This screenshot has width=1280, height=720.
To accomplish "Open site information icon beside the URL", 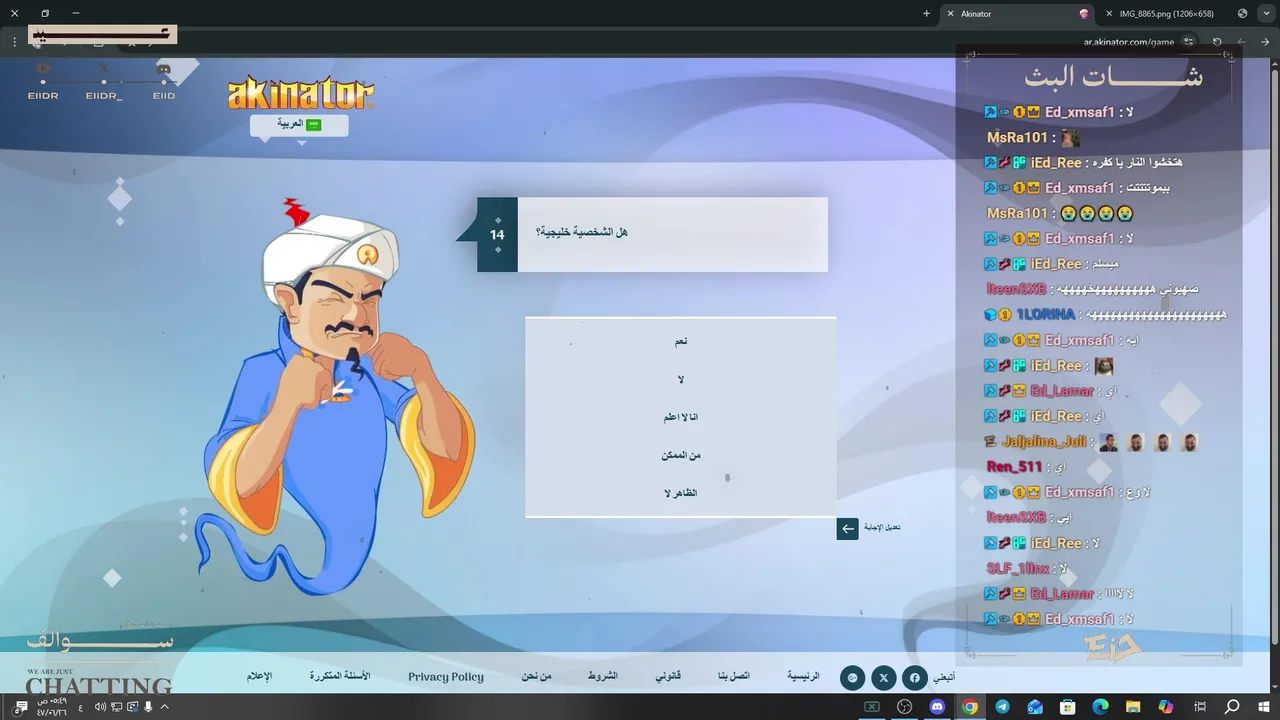I will point(1189,42).
